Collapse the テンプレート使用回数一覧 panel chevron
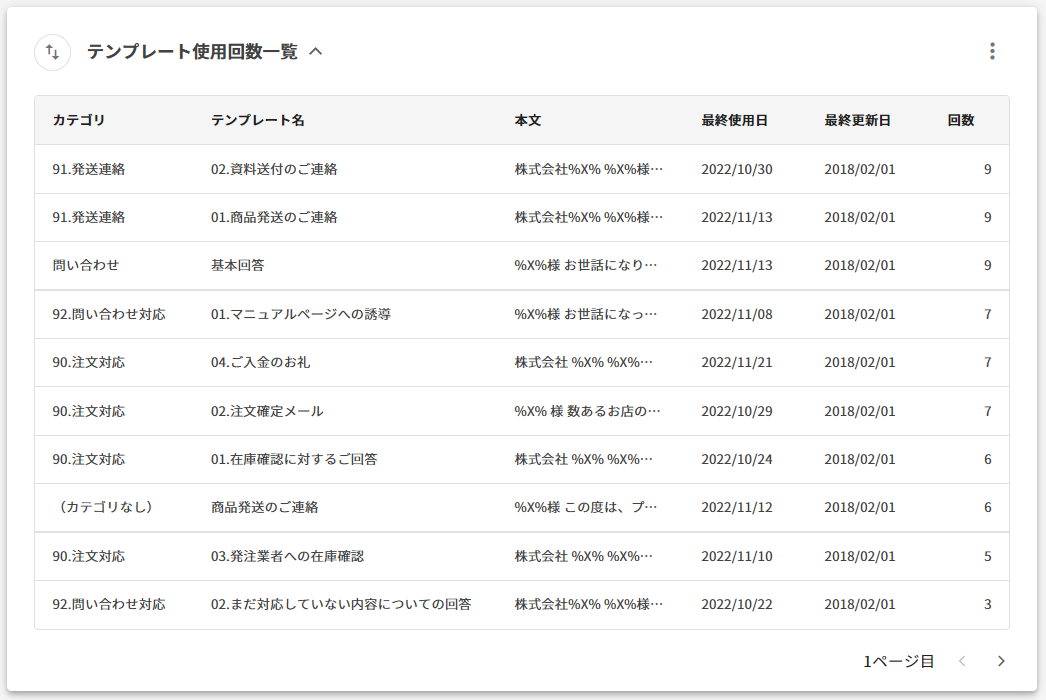1046x700 pixels. 316,52
